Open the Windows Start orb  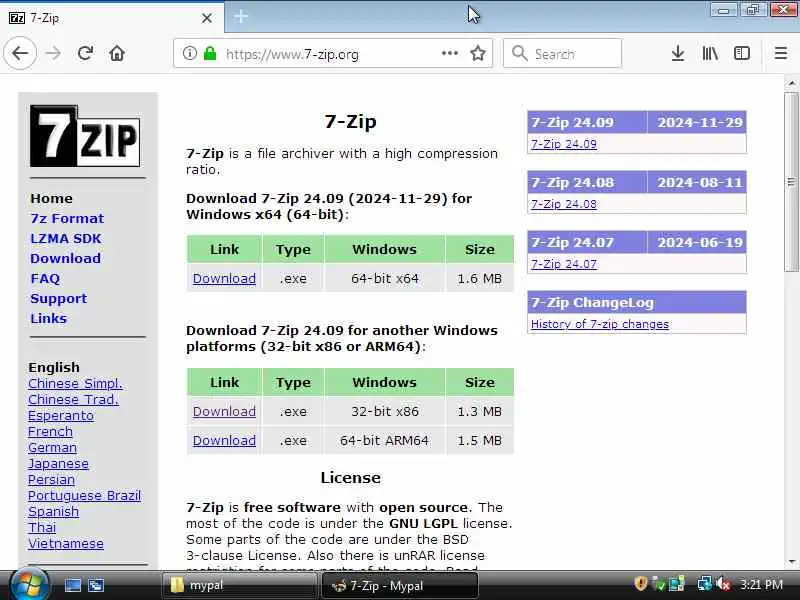pos(29,585)
